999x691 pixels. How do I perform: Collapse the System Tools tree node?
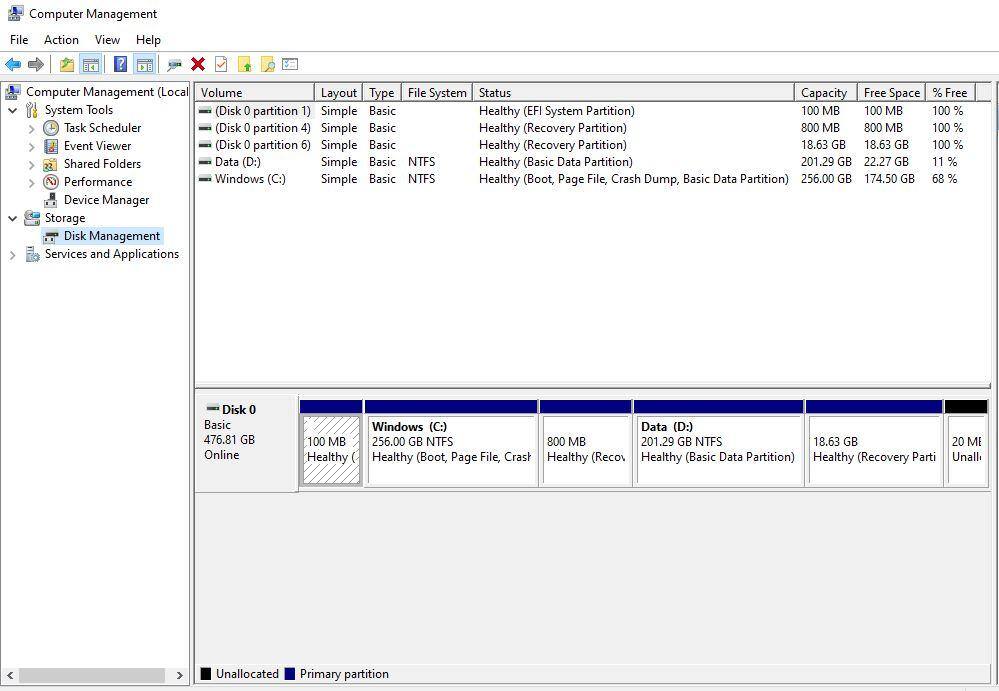pyautogui.click(x=12, y=110)
